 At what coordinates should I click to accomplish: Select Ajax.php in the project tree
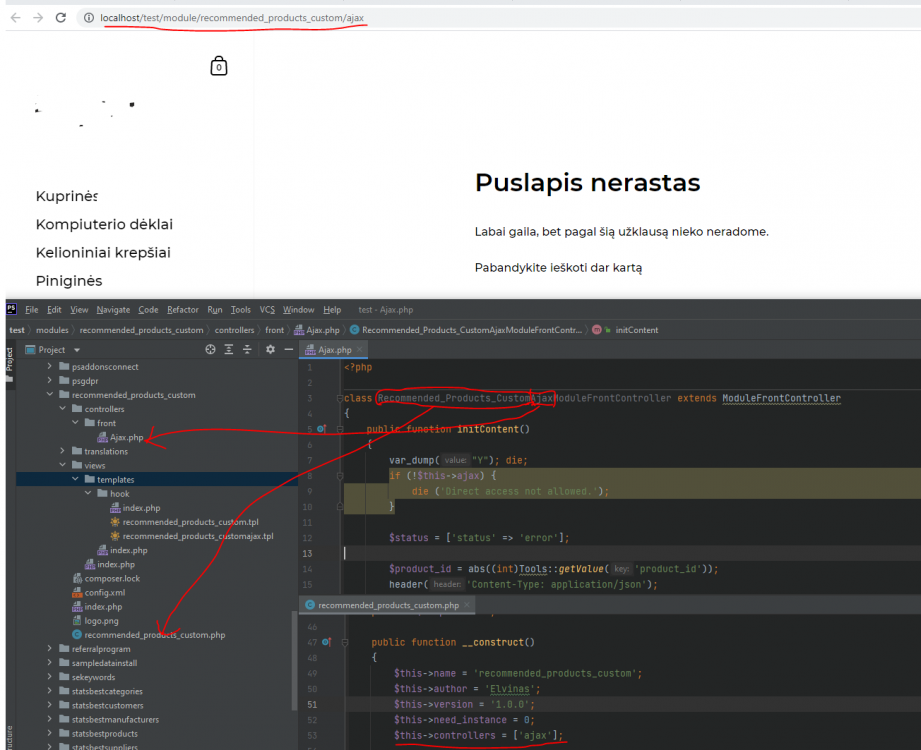click(126, 437)
